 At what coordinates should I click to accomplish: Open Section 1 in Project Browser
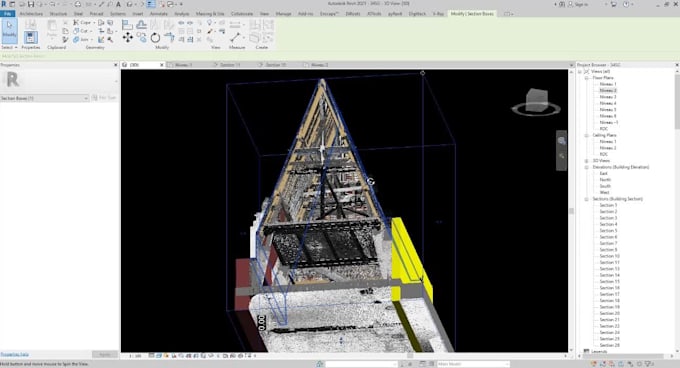coord(608,205)
